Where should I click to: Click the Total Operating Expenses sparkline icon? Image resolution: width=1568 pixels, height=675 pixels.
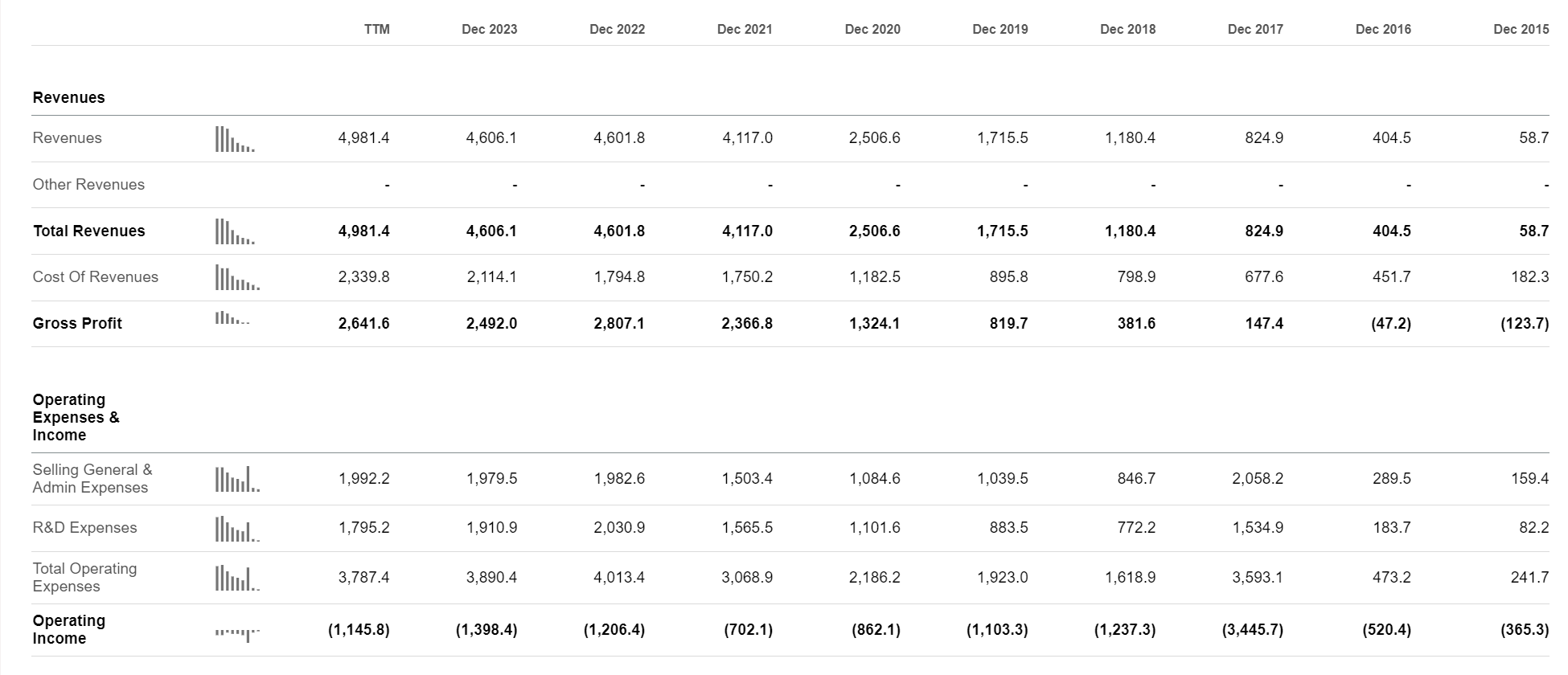[x=237, y=578]
